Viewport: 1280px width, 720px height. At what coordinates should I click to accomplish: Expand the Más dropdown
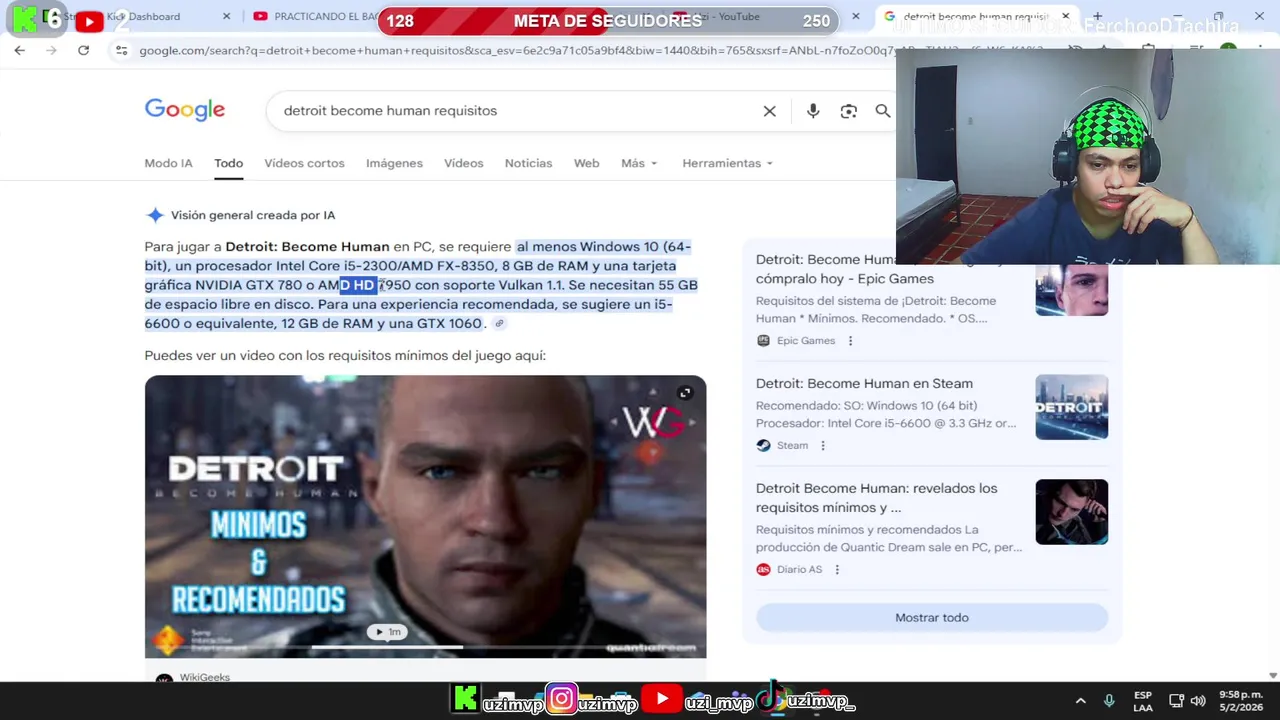pos(639,163)
